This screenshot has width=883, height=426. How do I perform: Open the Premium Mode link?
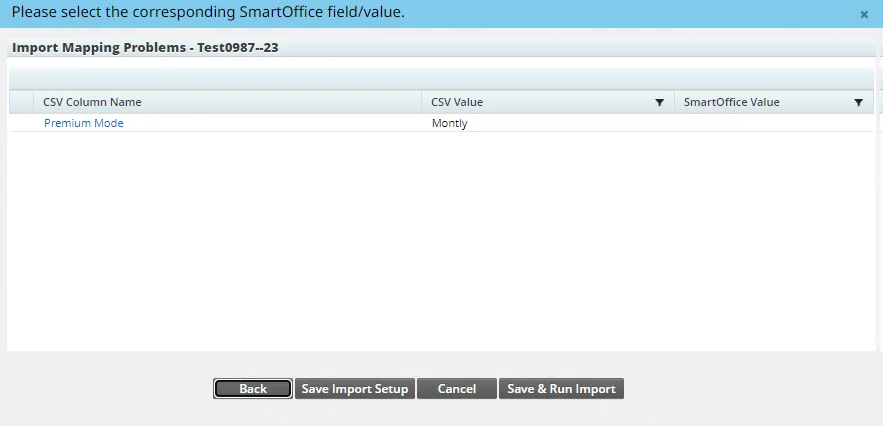[x=83, y=123]
